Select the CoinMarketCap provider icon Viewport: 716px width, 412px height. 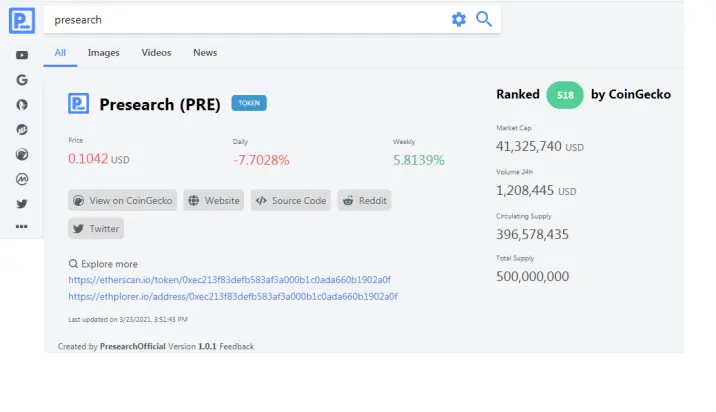pos(22,179)
